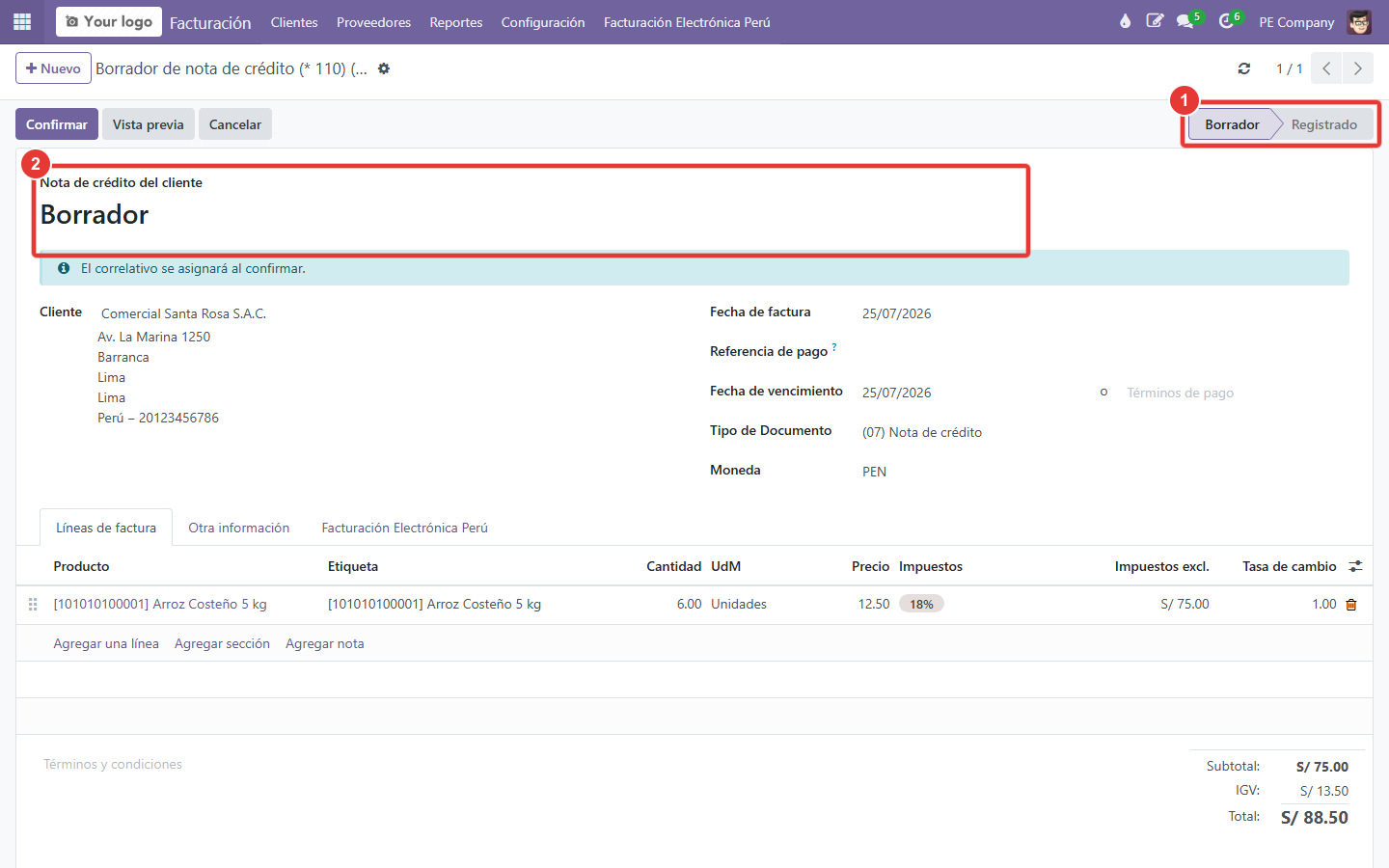
Task: Switch to Facturación Electrónica Perú form tab
Action: 405,528
